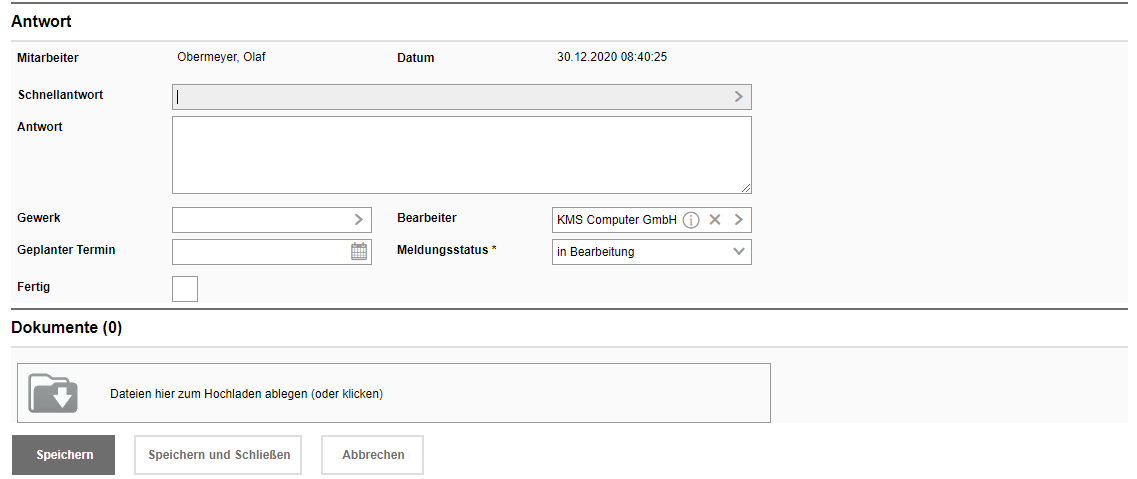Click the "Dateien hier zum Hochladen ablegen" text
This screenshot has height=479, width=1137.
[246, 394]
